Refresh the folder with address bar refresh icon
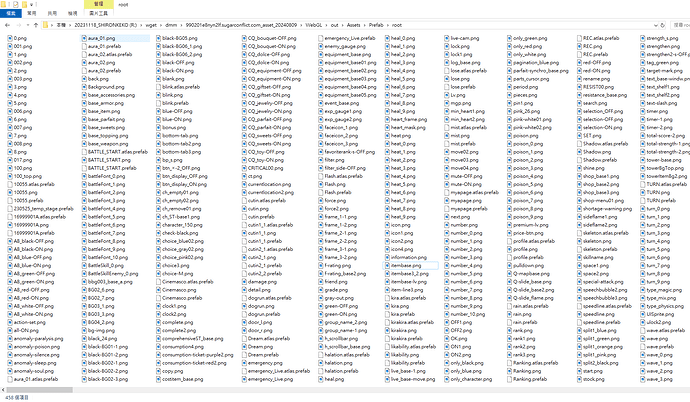 coord(663,25)
